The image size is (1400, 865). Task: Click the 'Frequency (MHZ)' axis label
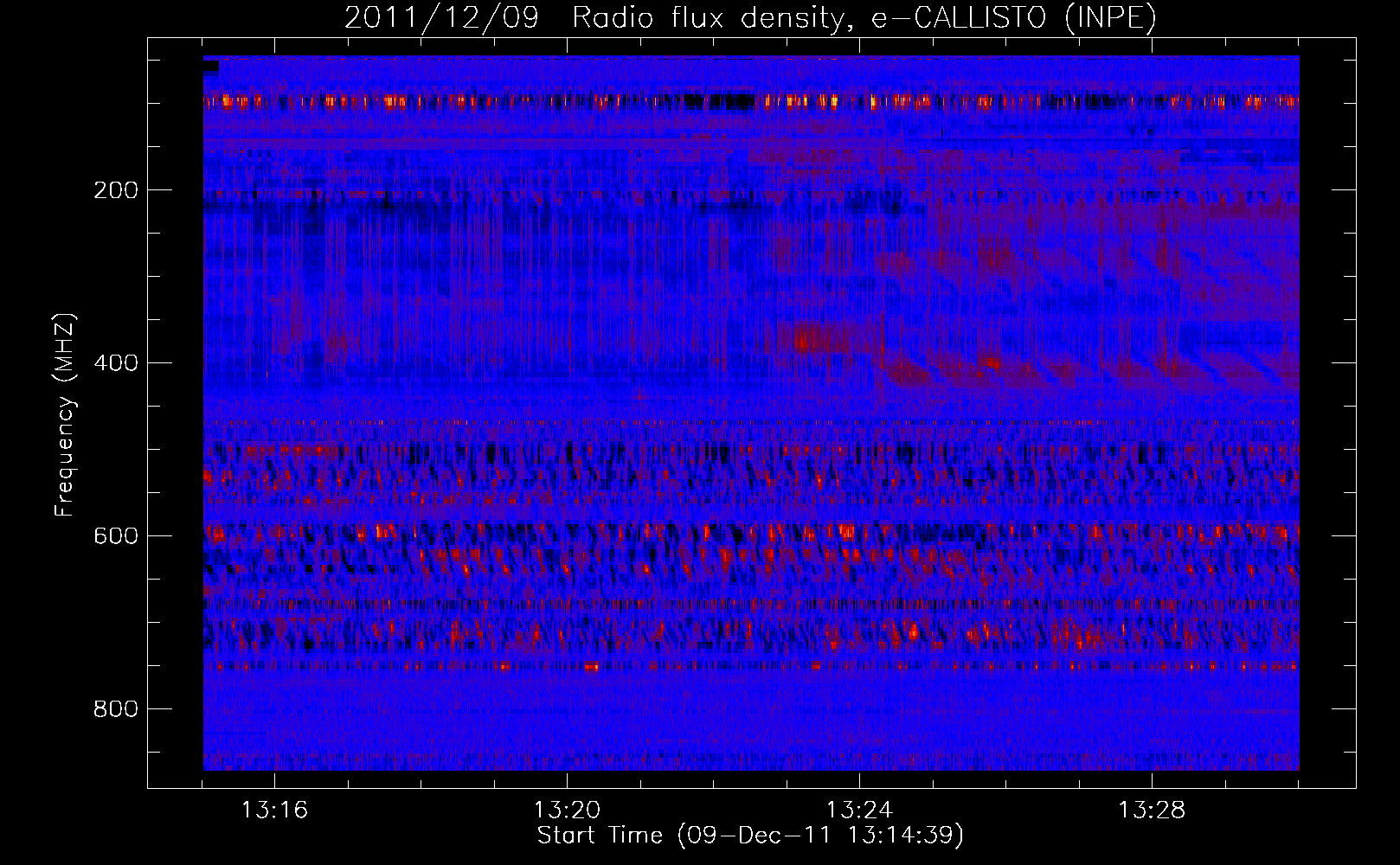click(x=65, y=414)
